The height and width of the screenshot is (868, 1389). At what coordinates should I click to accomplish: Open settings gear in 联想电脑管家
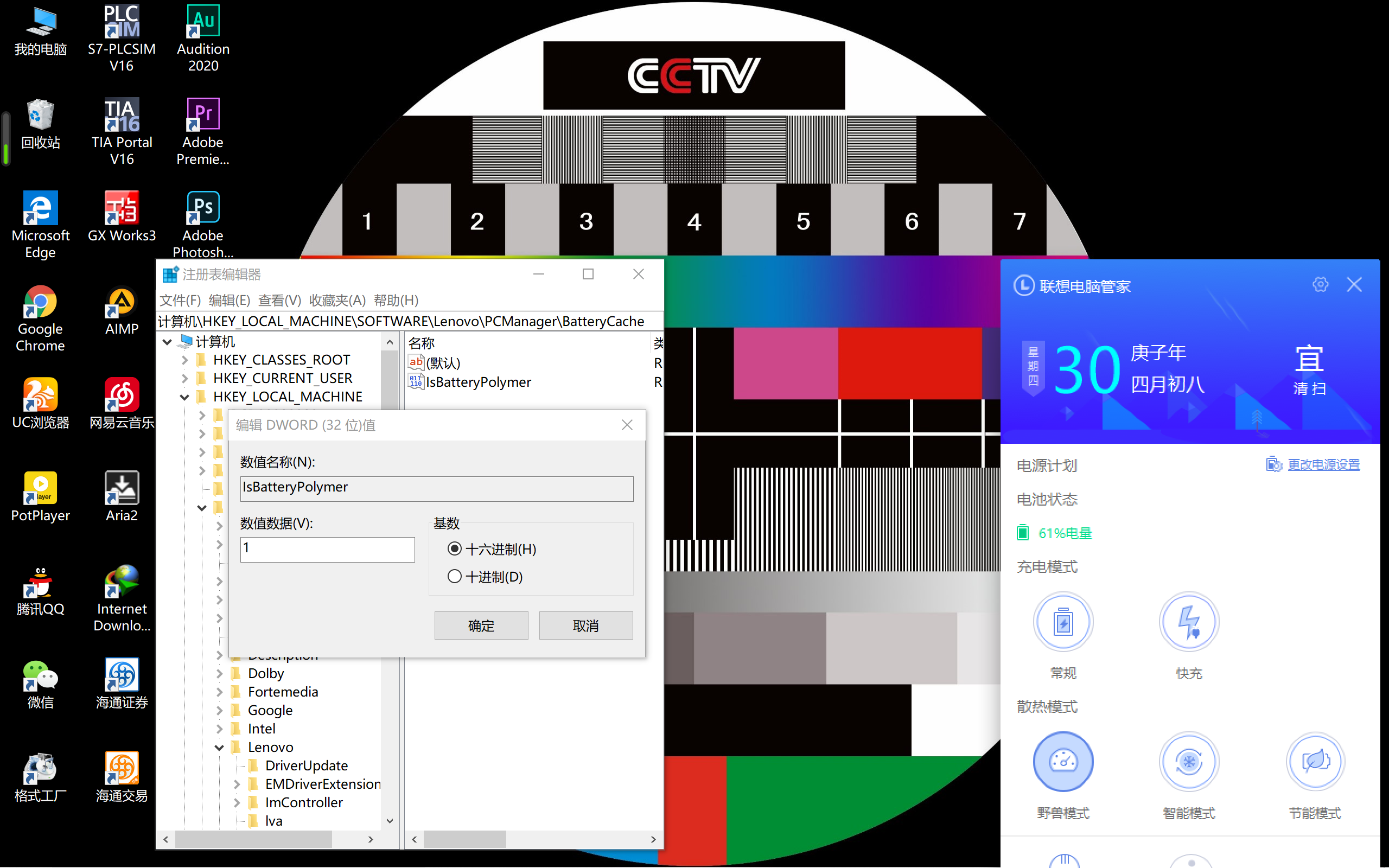(x=1320, y=284)
